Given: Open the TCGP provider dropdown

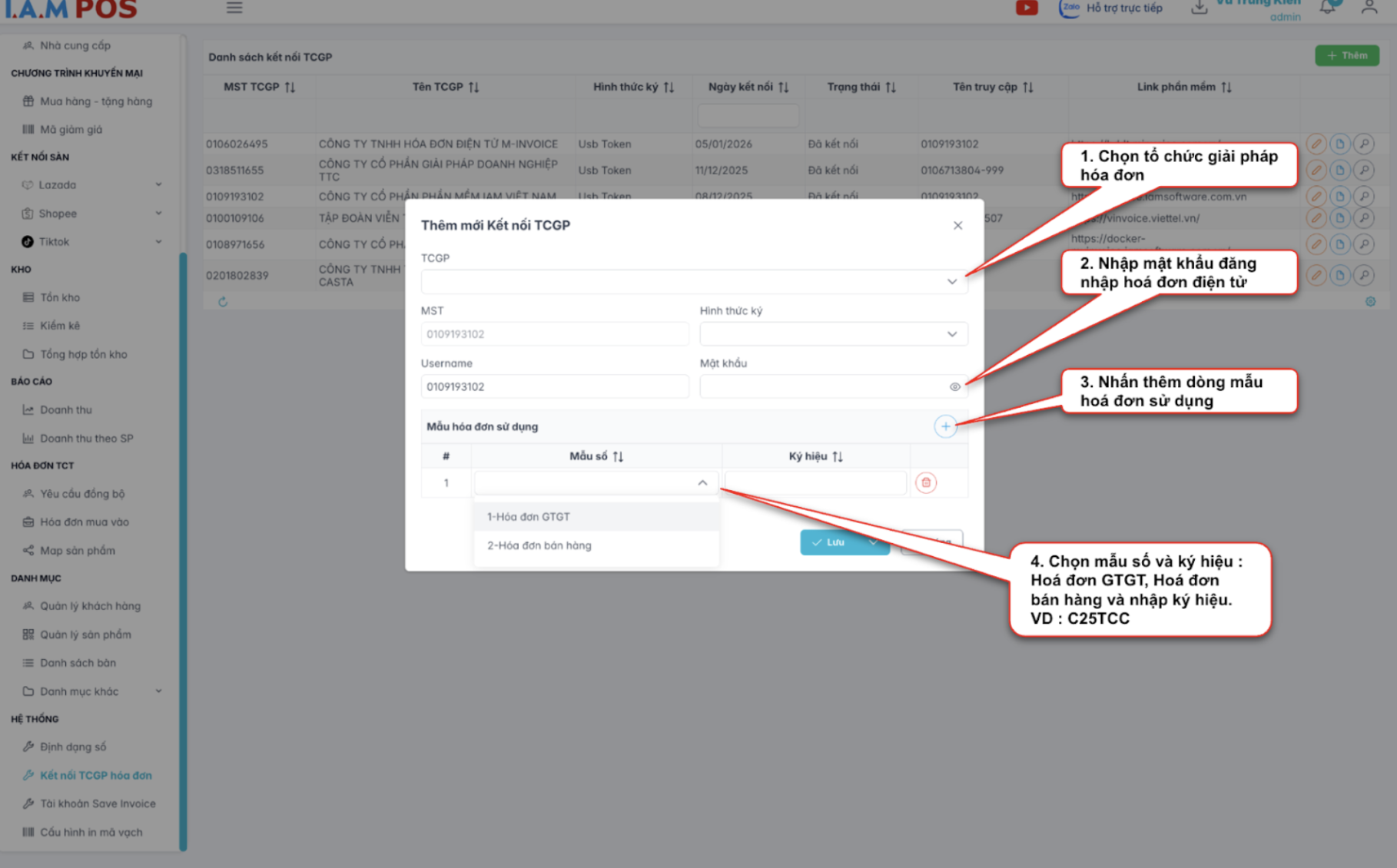Looking at the screenshot, I should tap(693, 282).
